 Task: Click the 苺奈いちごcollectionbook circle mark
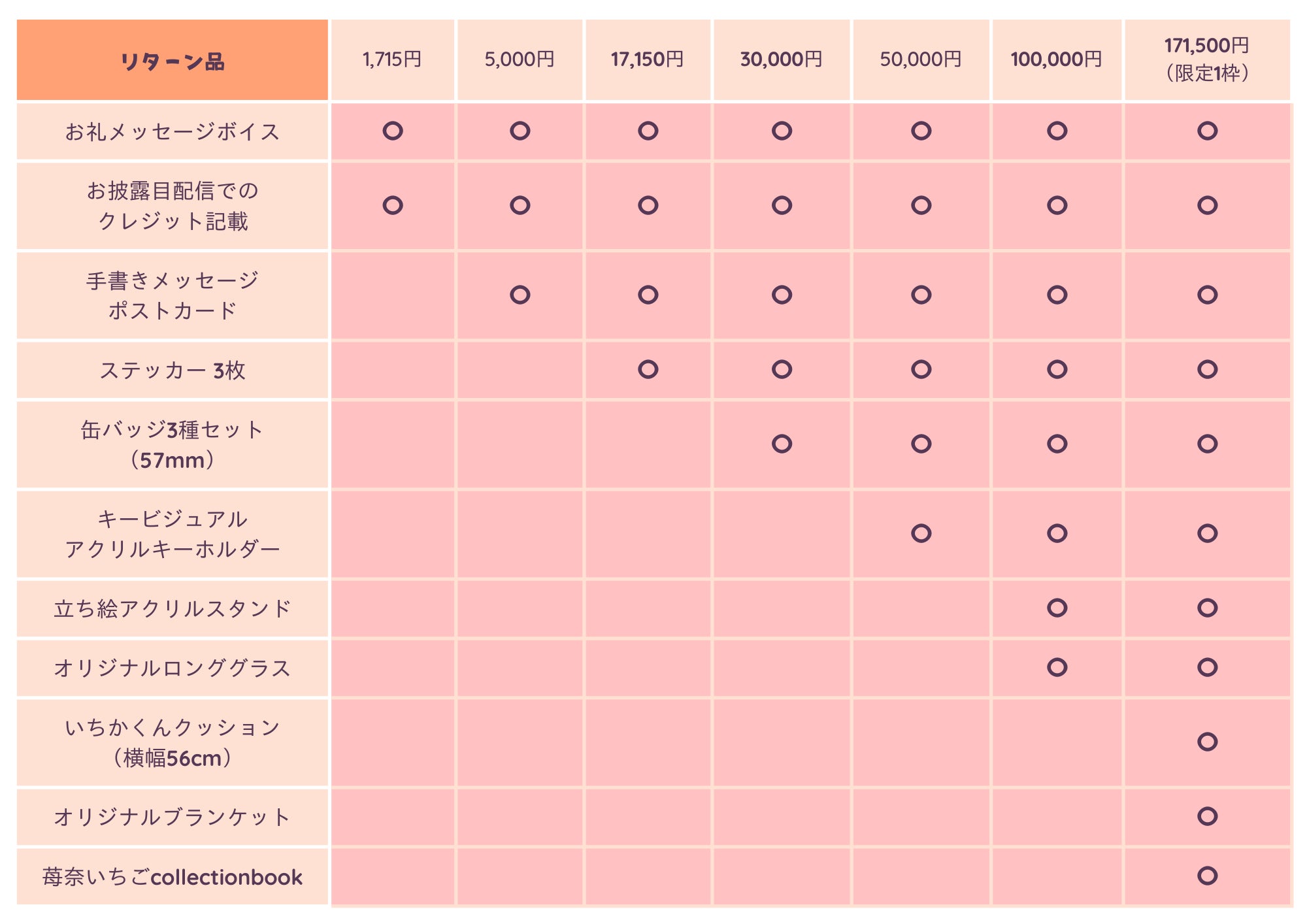[x=1207, y=876]
